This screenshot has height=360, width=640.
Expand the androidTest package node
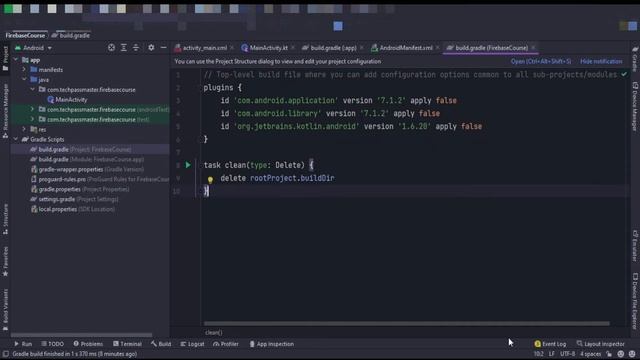[32, 109]
